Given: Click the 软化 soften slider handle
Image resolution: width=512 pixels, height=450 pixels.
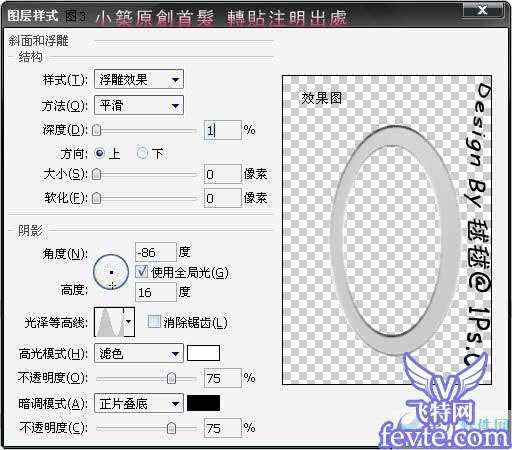Looking at the screenshot, I should pos(97,198).
